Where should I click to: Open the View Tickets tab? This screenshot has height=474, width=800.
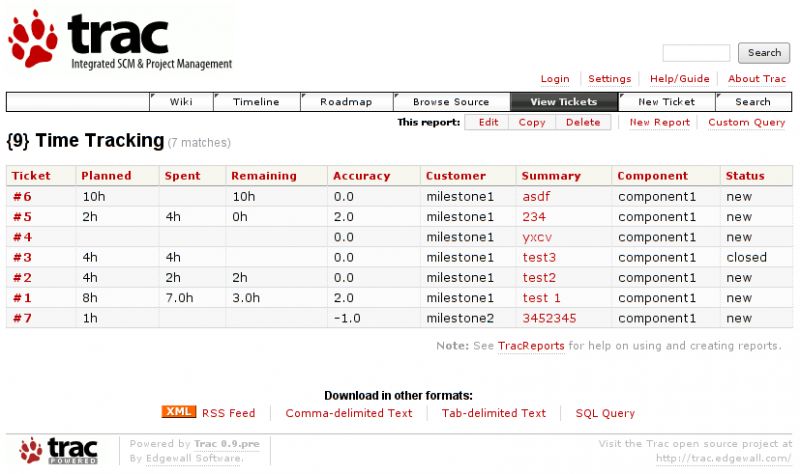click(x=564, y=102)
